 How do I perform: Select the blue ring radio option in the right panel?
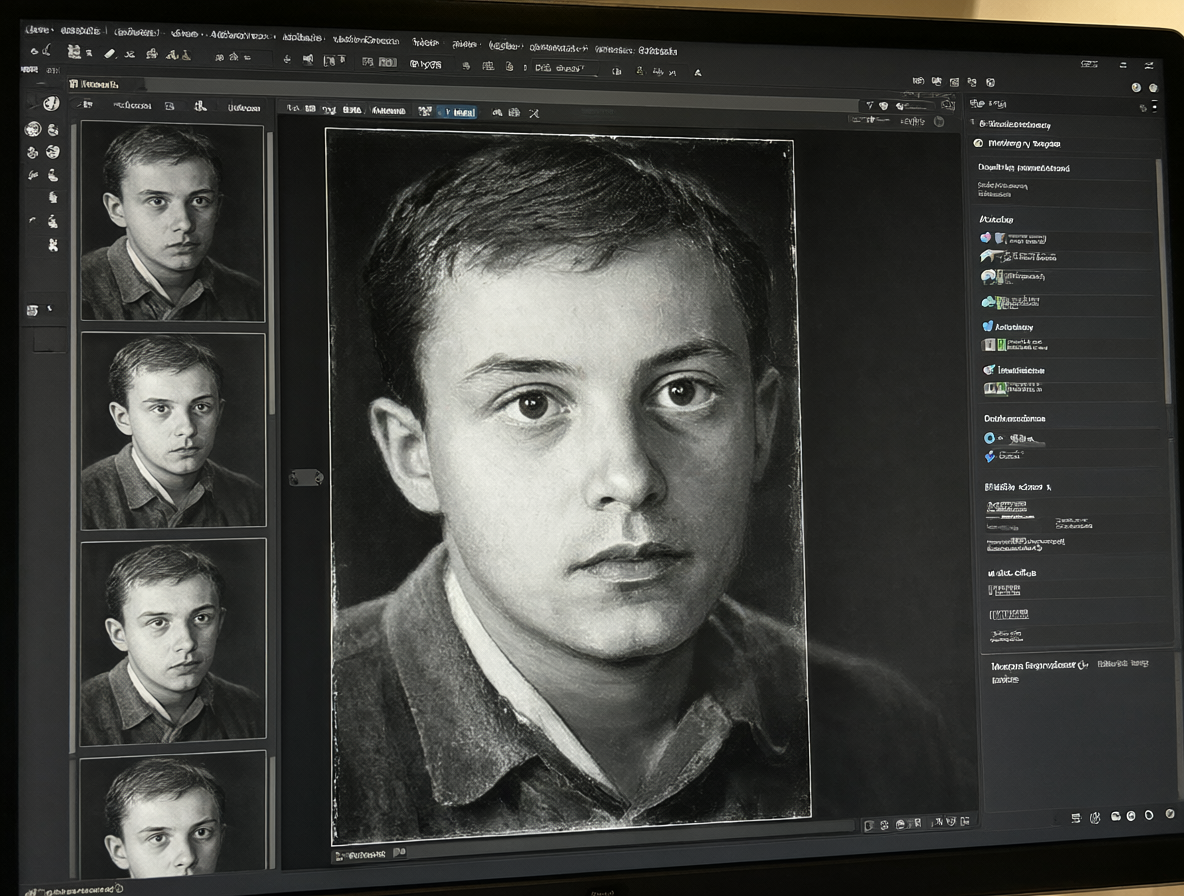(989, 438)
